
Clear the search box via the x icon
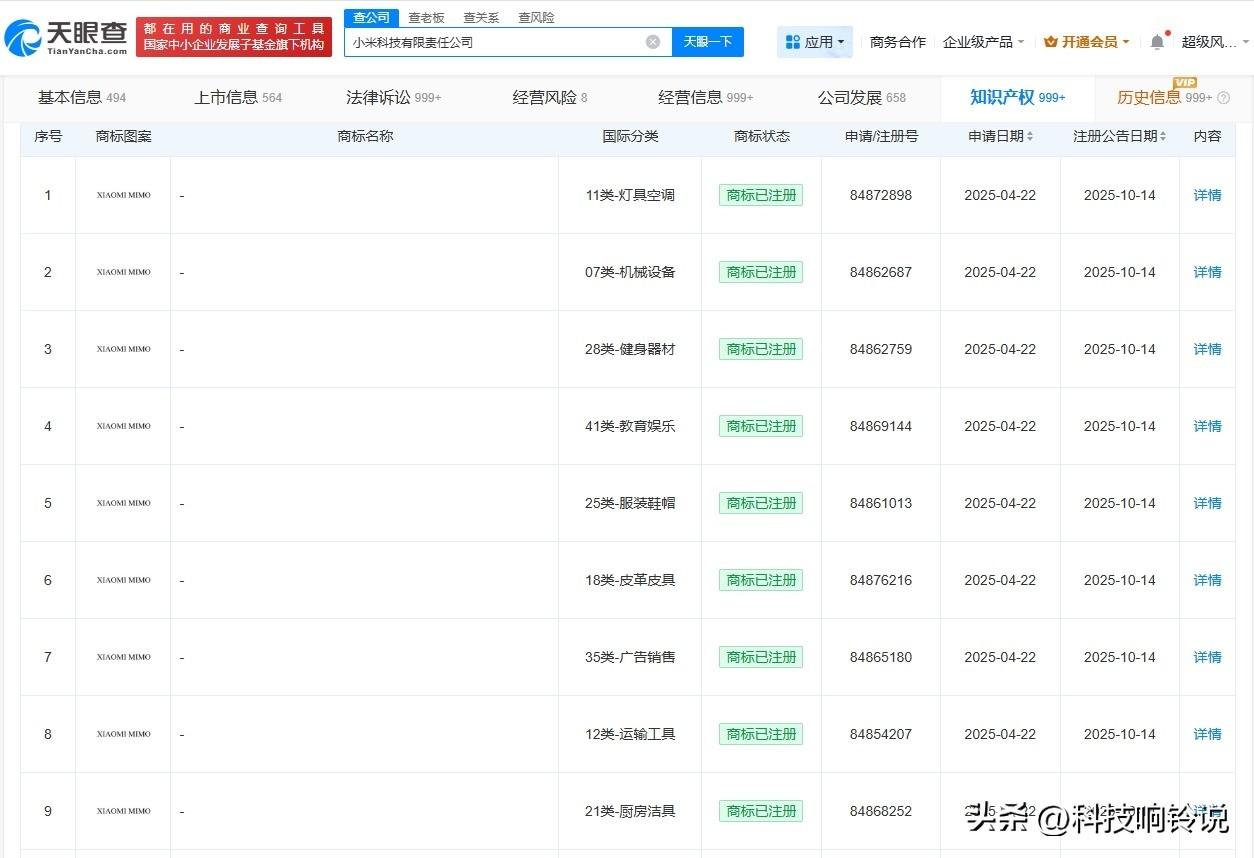click(x=654, y=41)
